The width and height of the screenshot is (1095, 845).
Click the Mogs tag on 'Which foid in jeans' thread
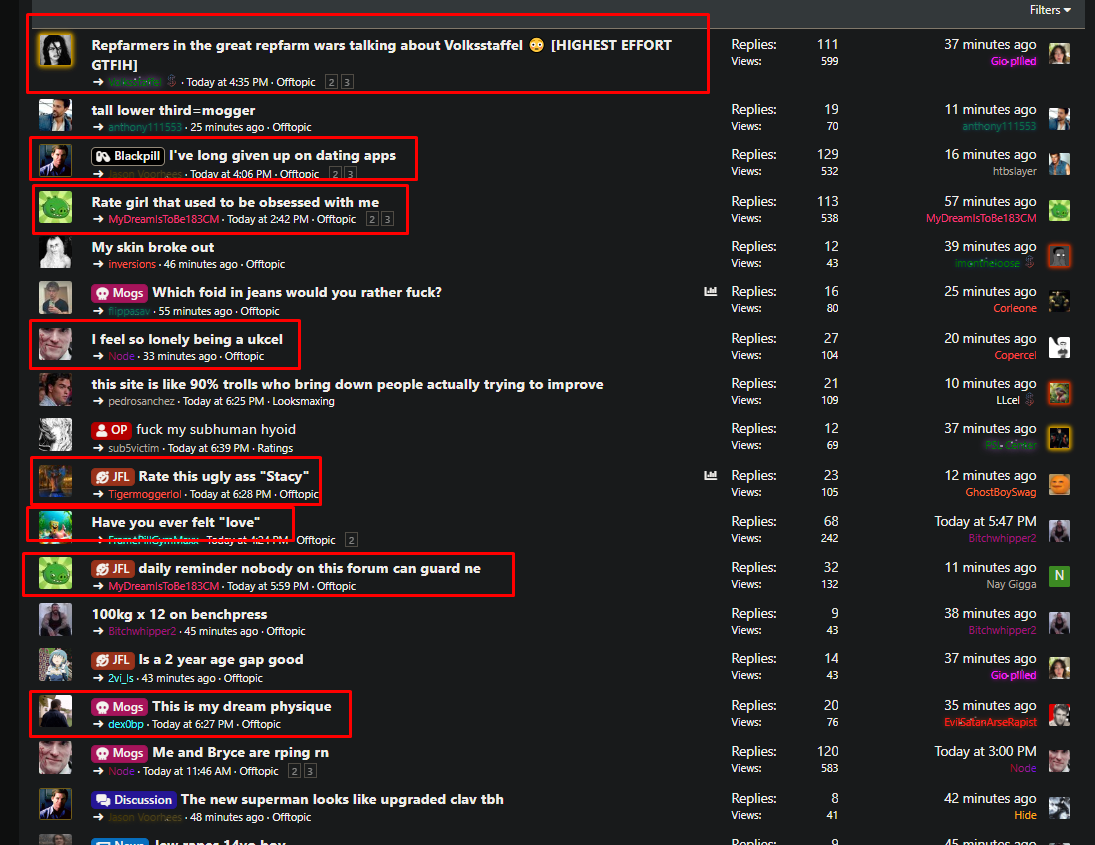[x=119, y=293]
